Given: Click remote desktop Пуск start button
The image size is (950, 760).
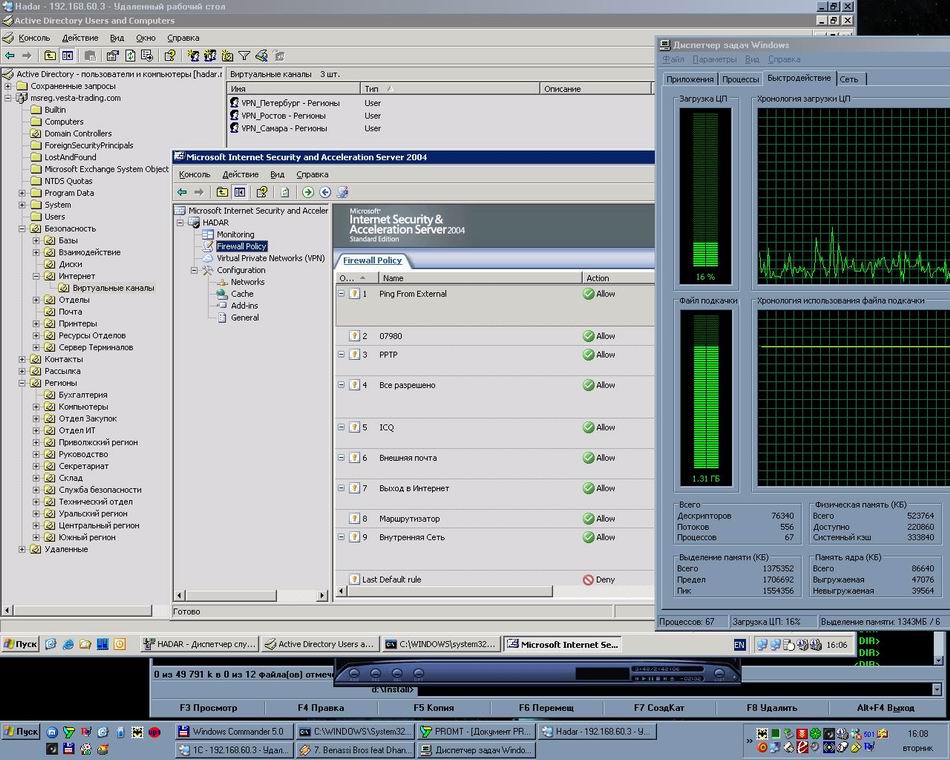Looking at the screenshot, I should coord(20,644).
